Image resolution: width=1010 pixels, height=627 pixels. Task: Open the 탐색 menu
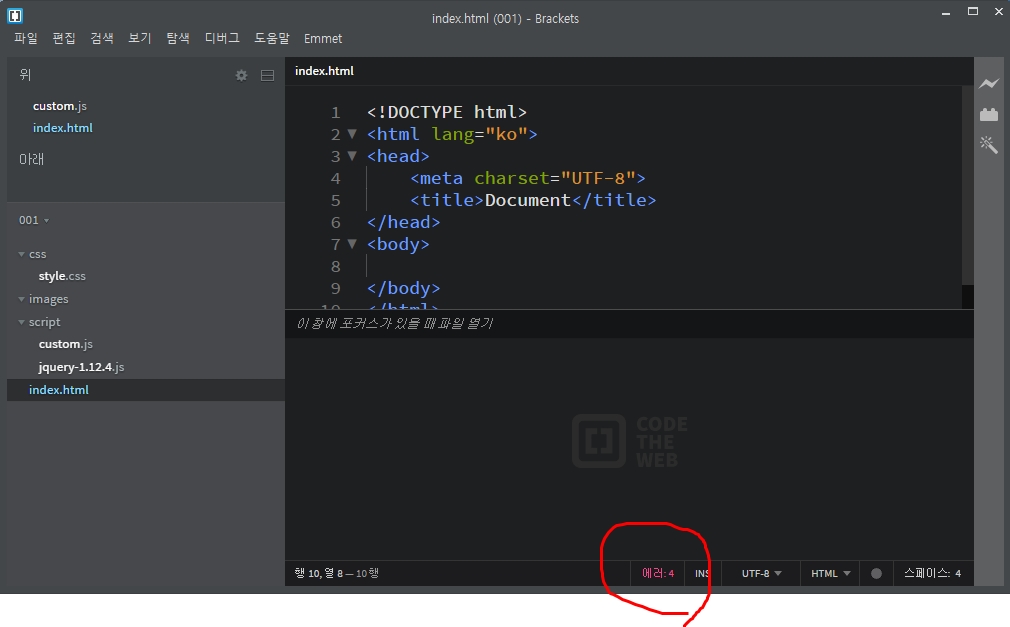[178, 38]
